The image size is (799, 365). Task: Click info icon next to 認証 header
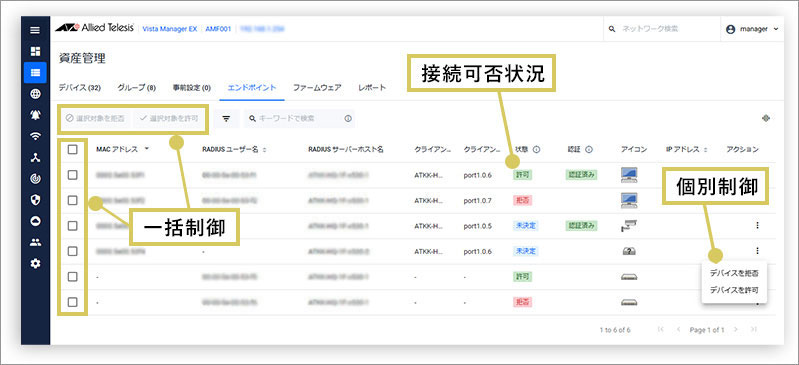(x=589, y=149)
